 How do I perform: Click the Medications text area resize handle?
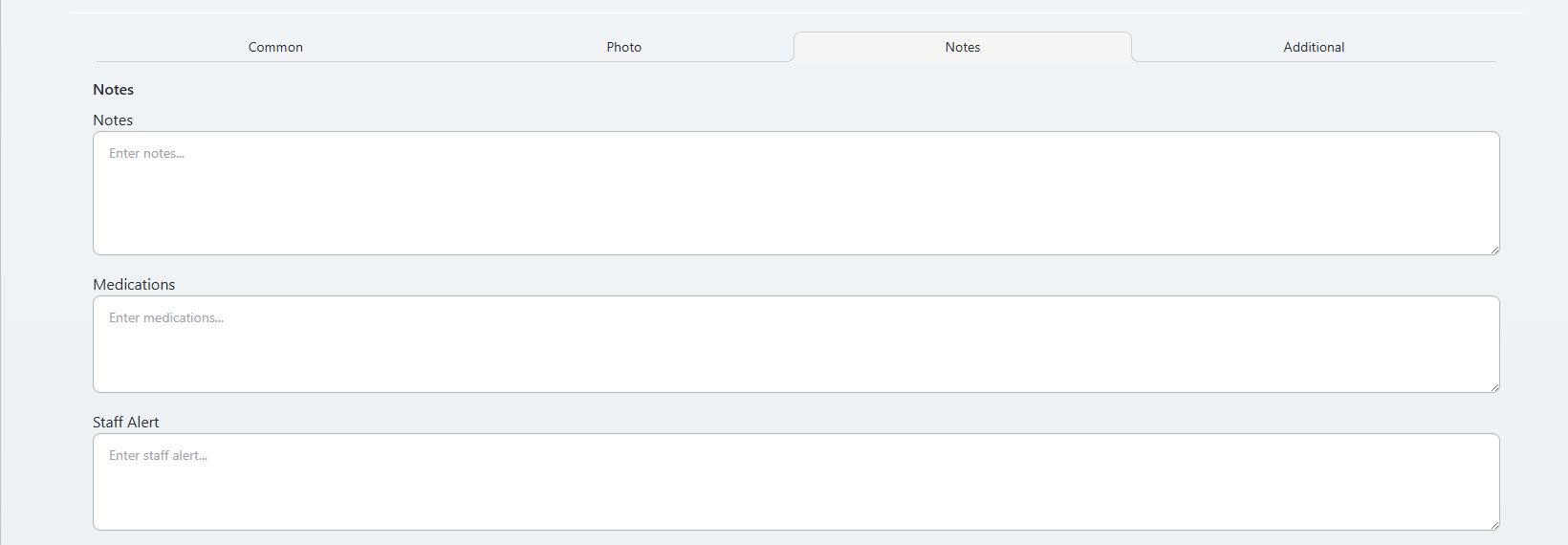[1493, 386]
